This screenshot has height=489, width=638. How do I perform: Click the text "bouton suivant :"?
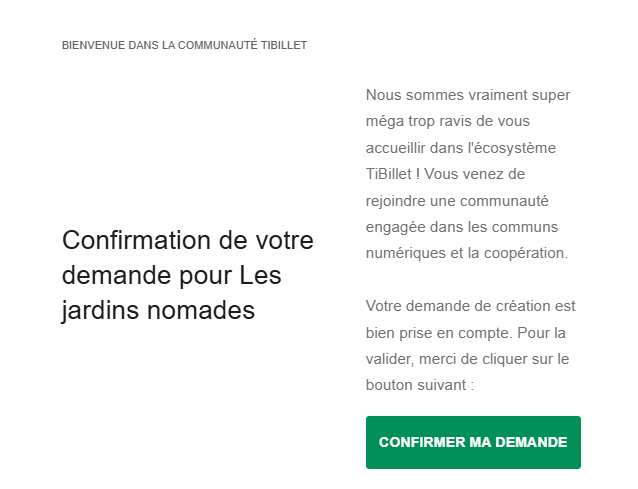[x=419, y=384]
